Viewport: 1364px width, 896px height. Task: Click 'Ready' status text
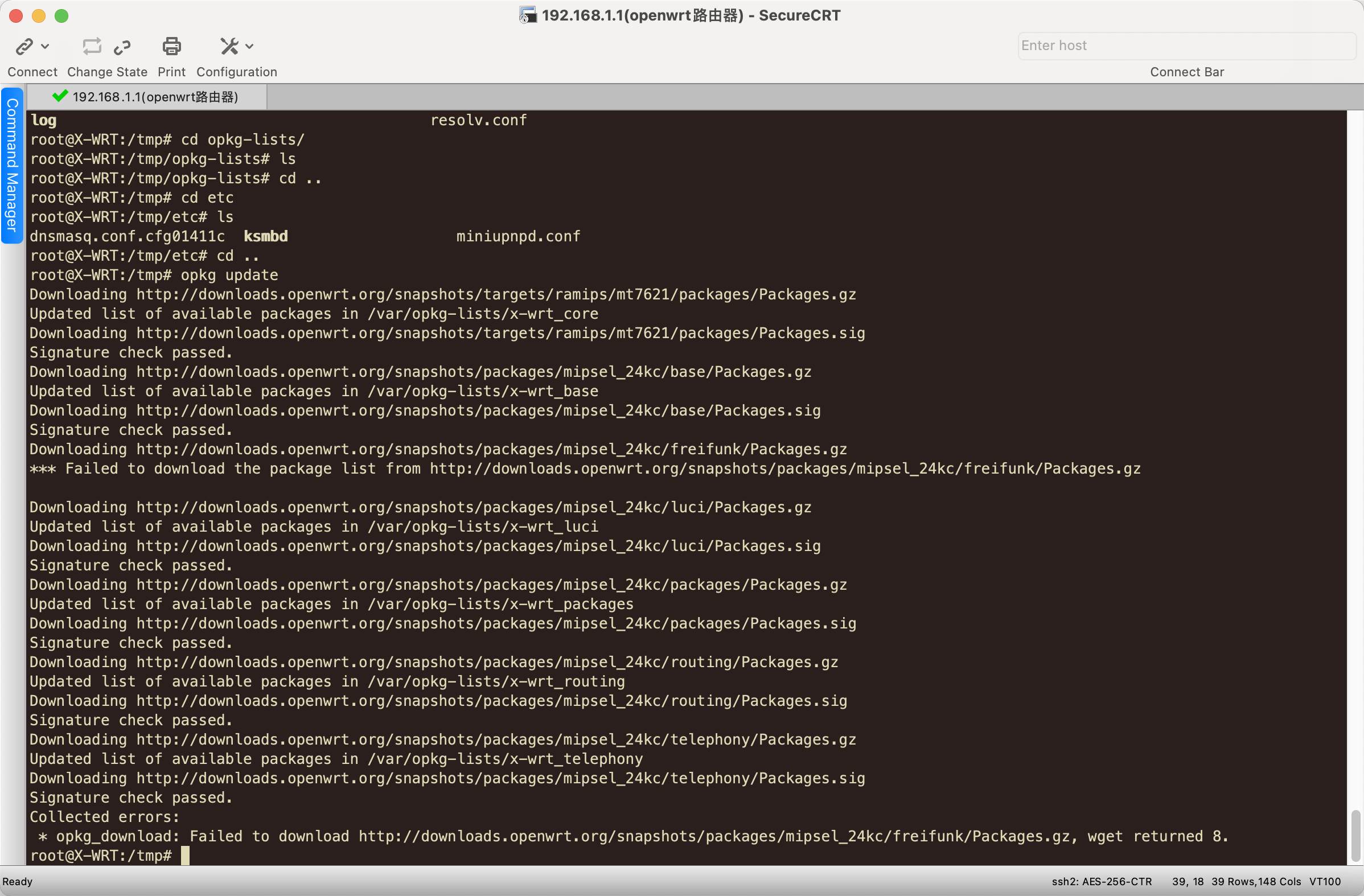(18, 882)
